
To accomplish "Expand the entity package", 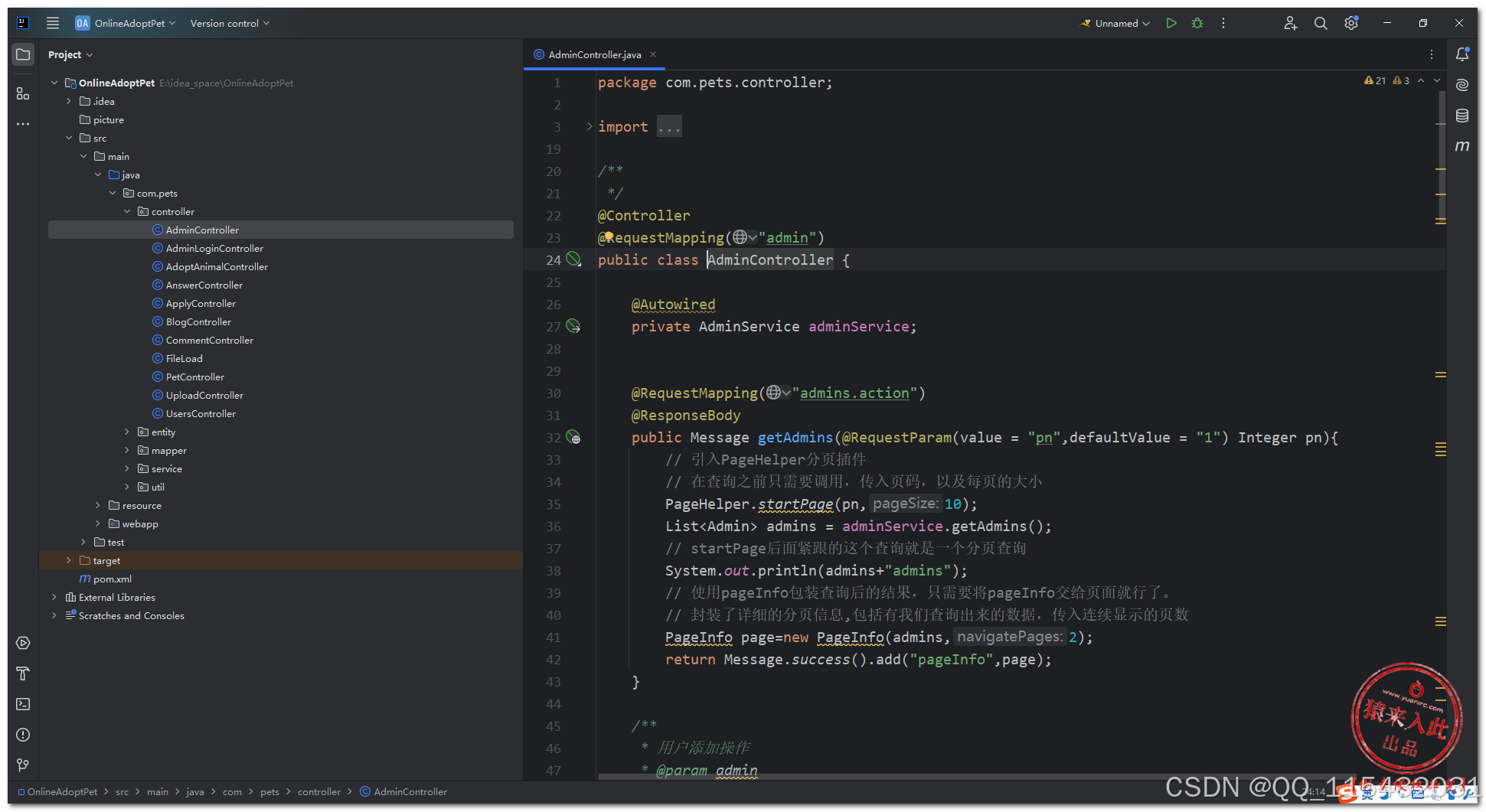I will click(127, 432).
